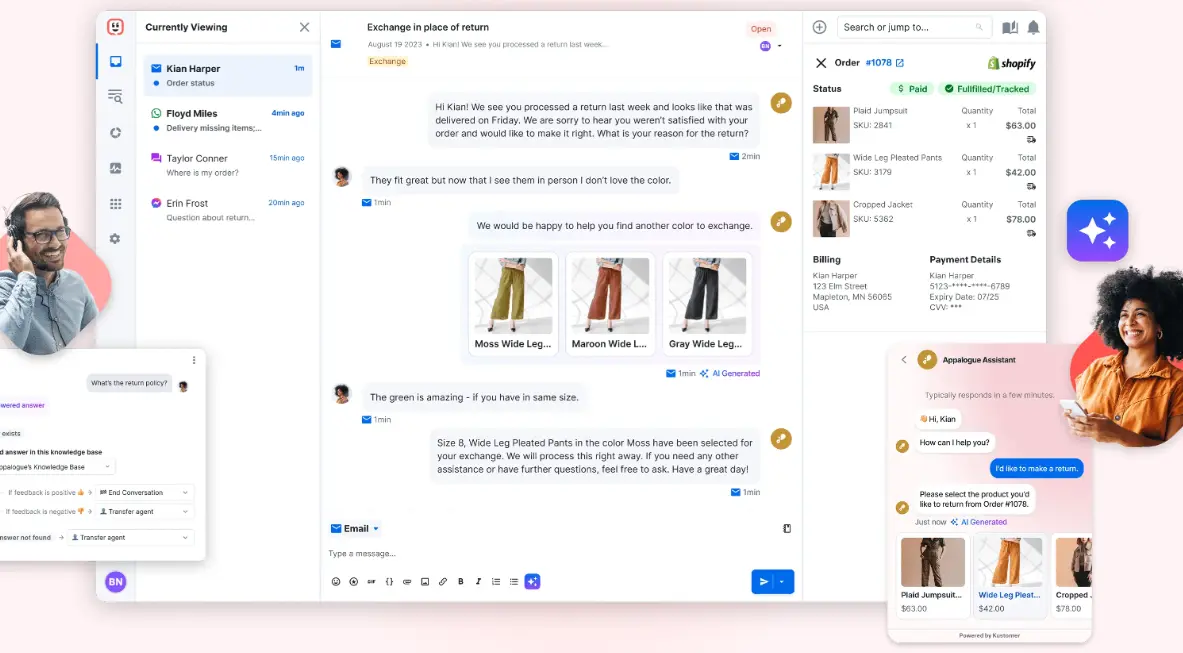Open the Settings gear in sidebar
Viewport: 1183px width, 653px height.
pos(115,239)
